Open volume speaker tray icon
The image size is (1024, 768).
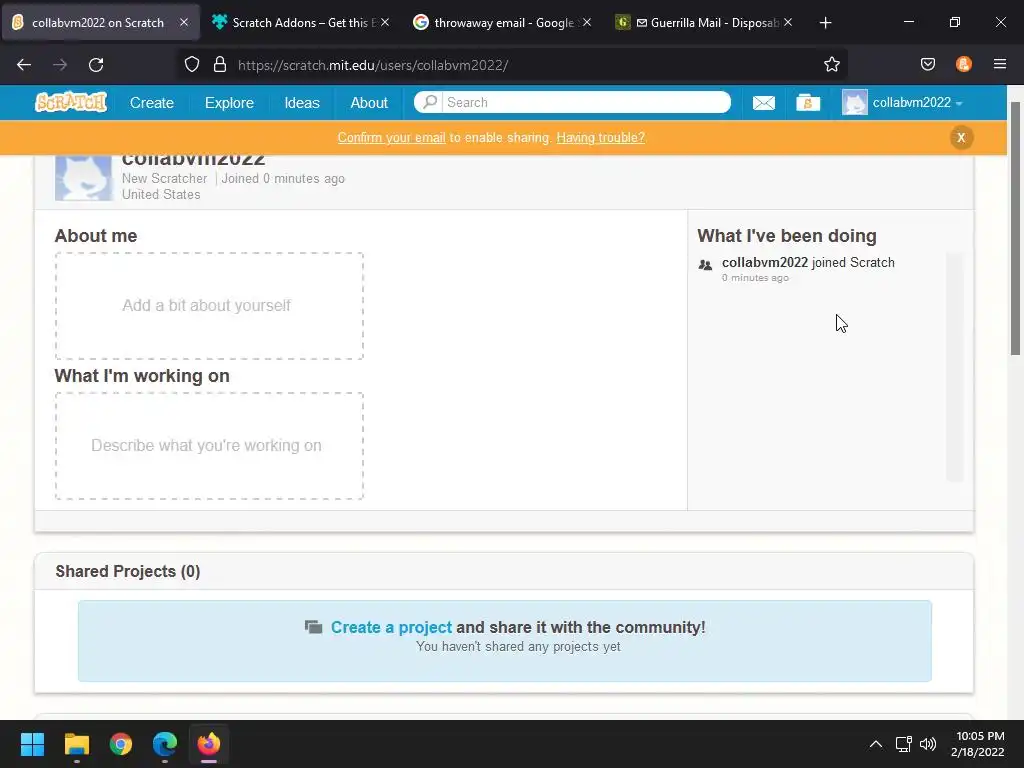(x=927, y=744)
